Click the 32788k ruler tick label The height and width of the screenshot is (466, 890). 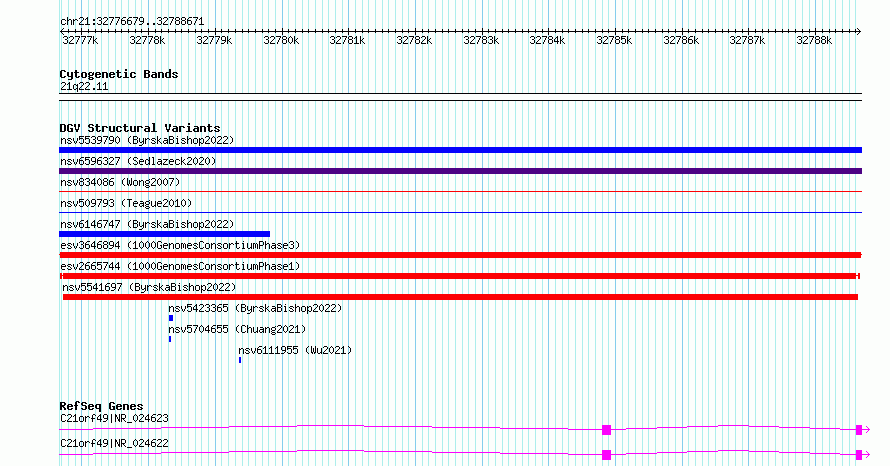coord(814,40)
